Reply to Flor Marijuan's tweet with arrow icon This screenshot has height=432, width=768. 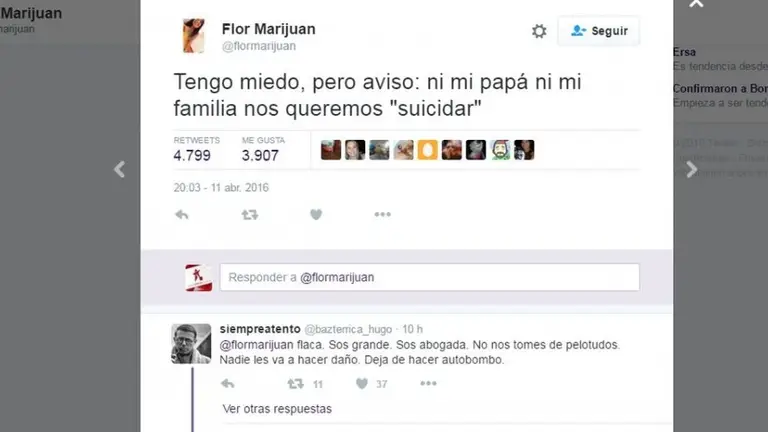[182, 215]
